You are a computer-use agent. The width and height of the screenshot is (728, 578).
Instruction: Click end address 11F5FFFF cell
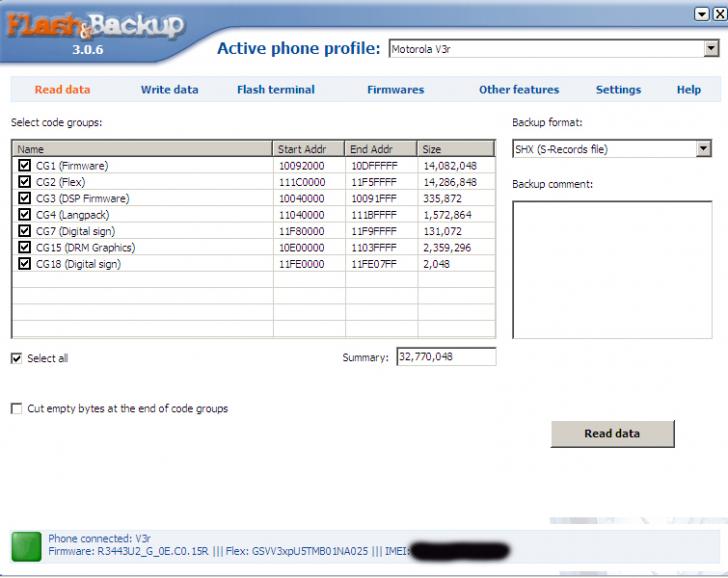[x=374, y=182]
